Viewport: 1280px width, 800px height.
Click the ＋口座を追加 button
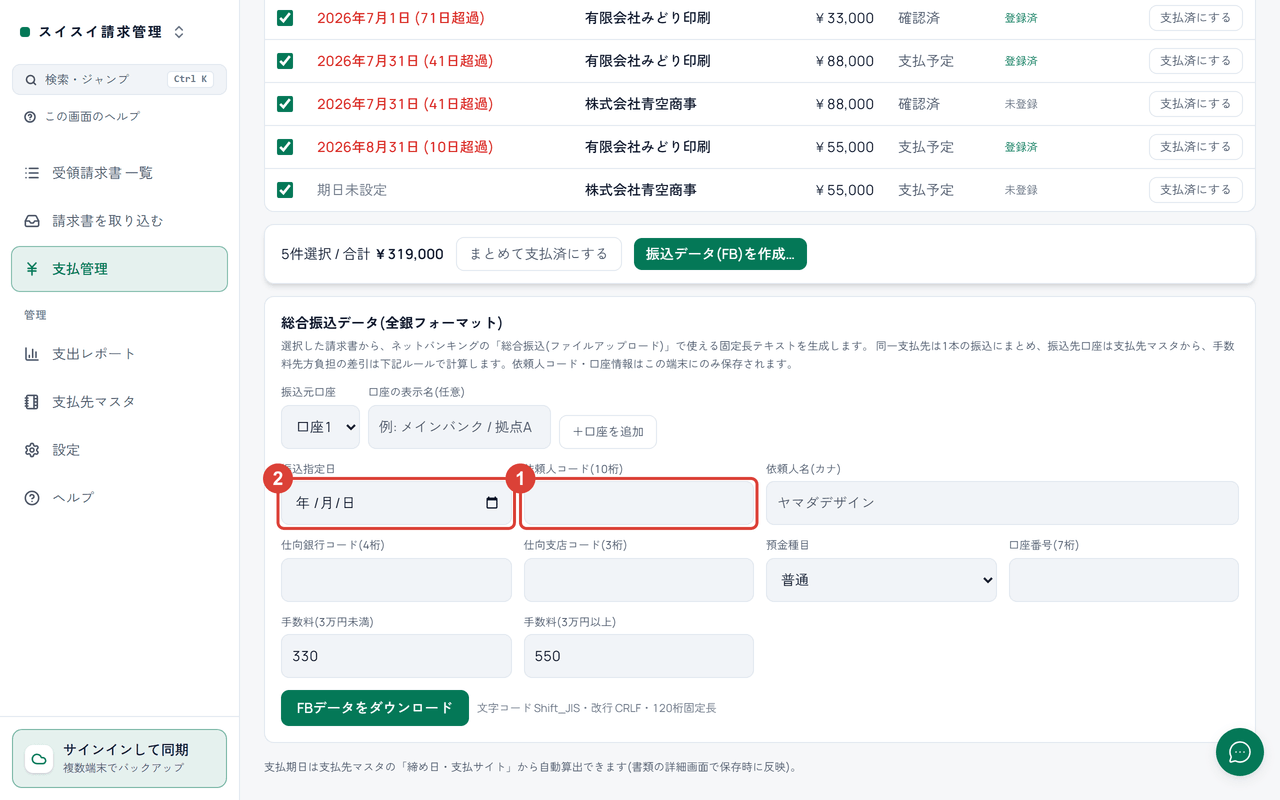pos(608,432)
